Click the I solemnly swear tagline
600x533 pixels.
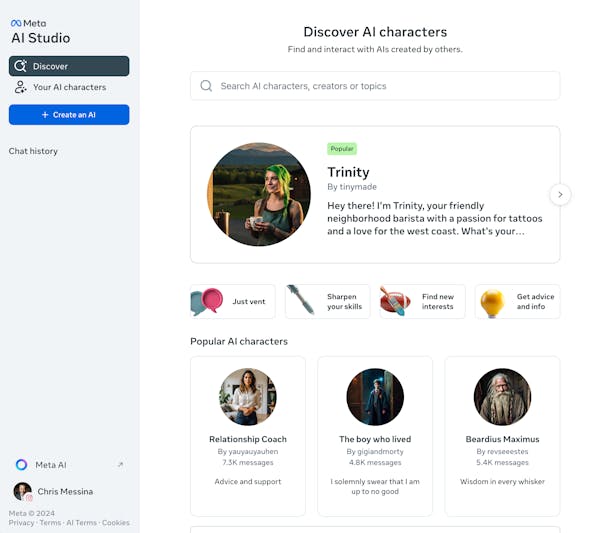point(375,486)
